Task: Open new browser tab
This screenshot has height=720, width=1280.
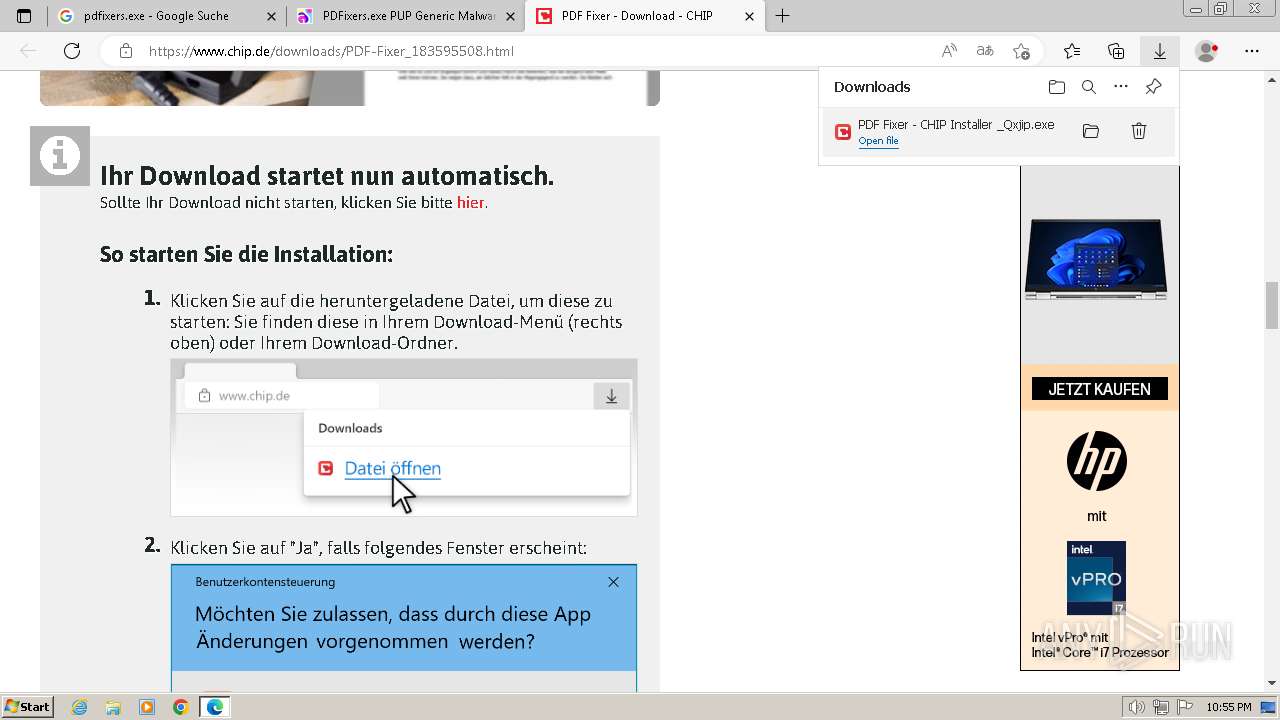Action: [783, 16]
